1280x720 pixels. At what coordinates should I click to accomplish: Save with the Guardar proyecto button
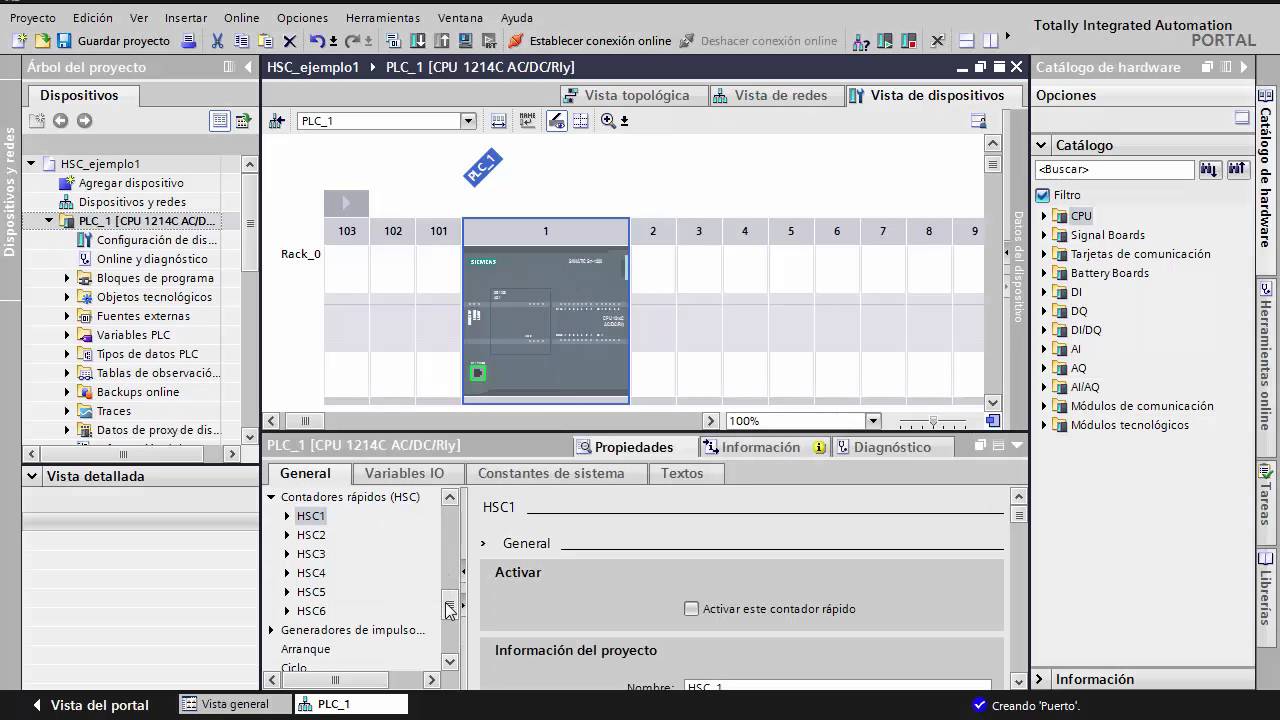click(113, 41)
